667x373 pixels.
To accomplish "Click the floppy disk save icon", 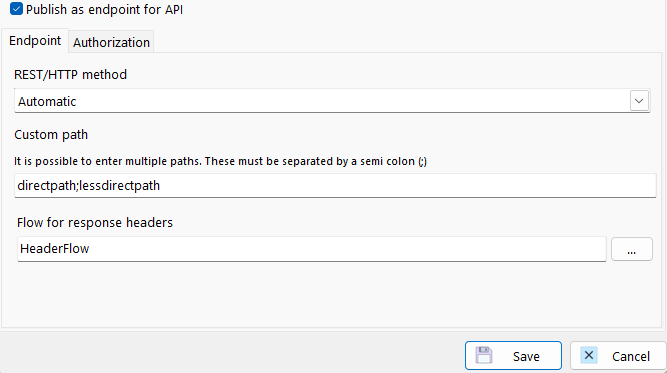I will click(484, 355).
